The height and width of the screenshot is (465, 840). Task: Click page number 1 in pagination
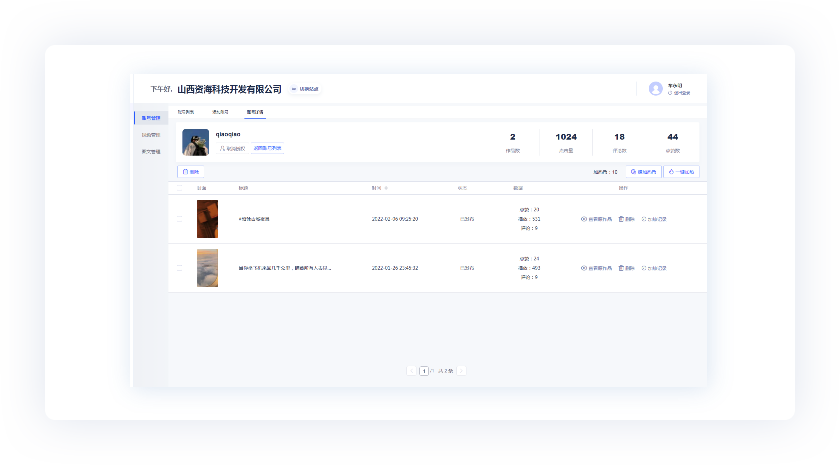424,370
